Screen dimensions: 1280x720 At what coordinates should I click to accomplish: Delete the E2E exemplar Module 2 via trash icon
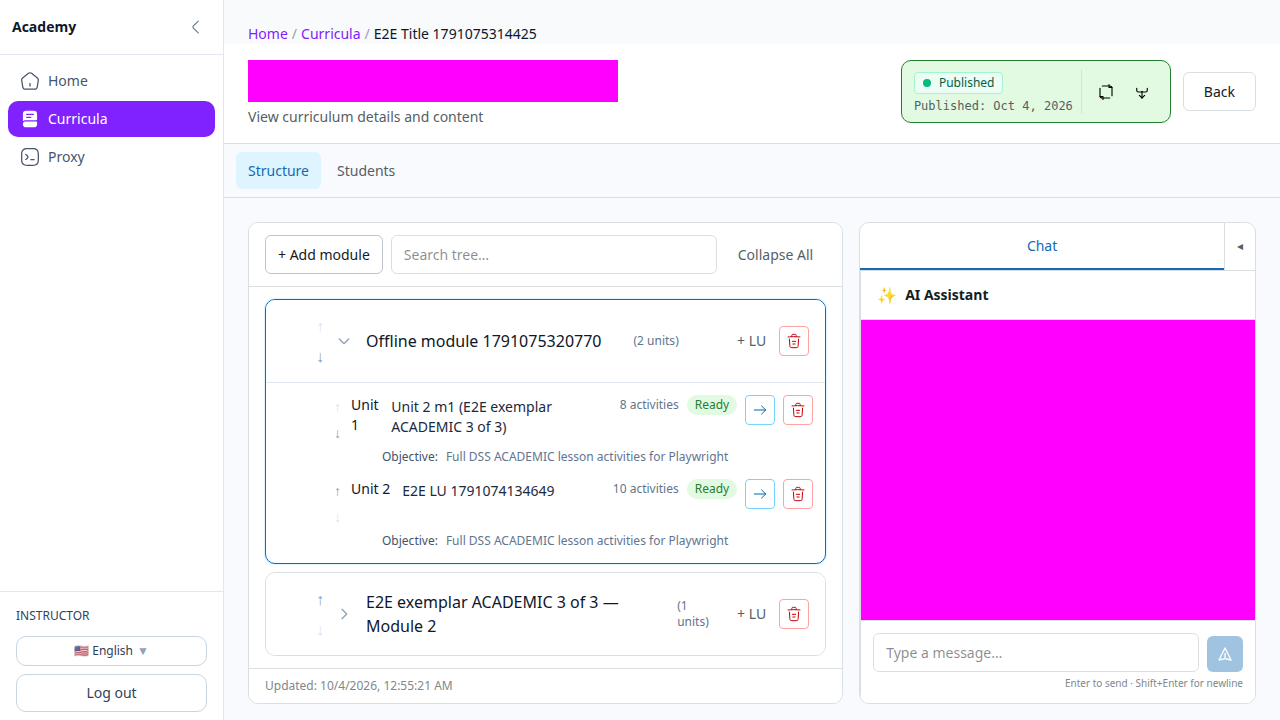point(794,614)
